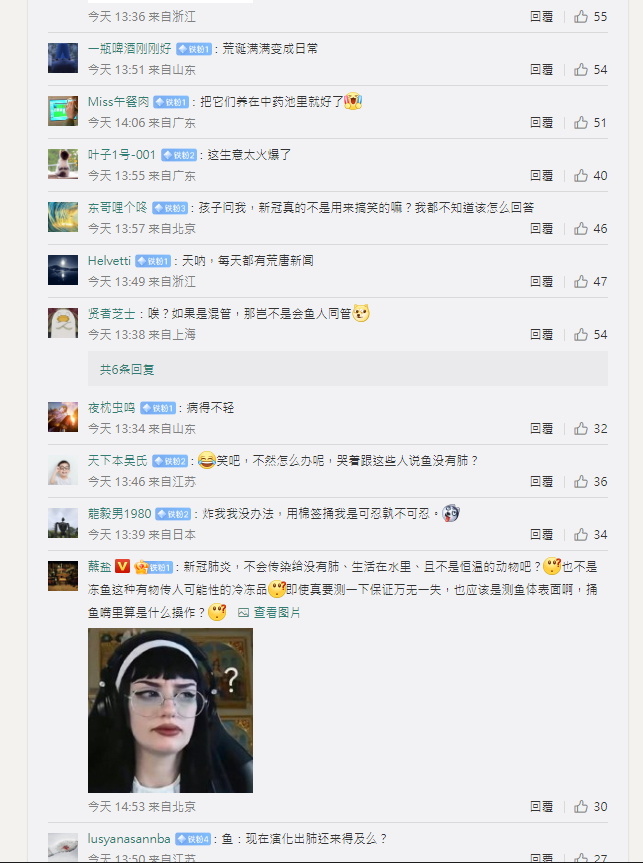The width and height of the screenshot is (643, 863).
Task: Like 贤者芝士's comment with 54 likes
Action: tap(581, 334)
